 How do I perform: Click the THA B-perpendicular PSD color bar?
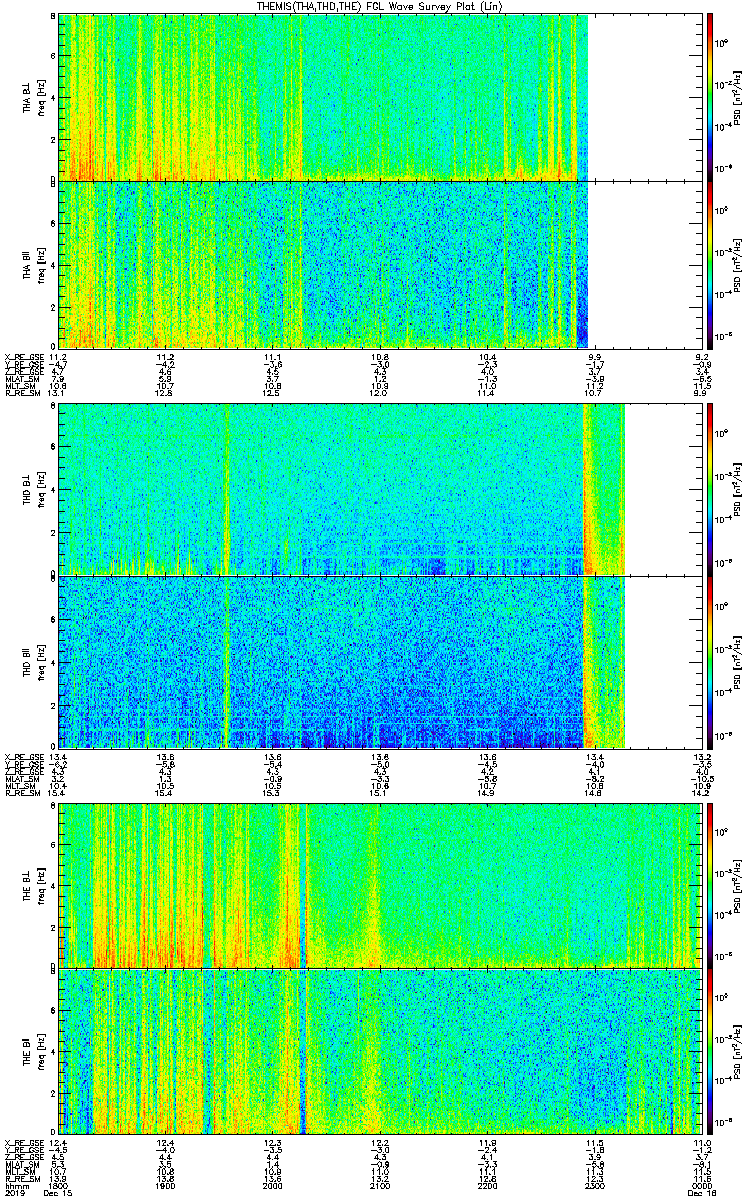[x=711, y=97]
